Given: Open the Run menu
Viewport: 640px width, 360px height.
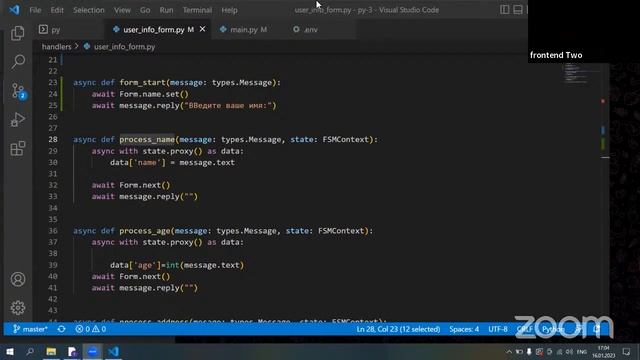Looking at the screenshot, I should (166, 10).
